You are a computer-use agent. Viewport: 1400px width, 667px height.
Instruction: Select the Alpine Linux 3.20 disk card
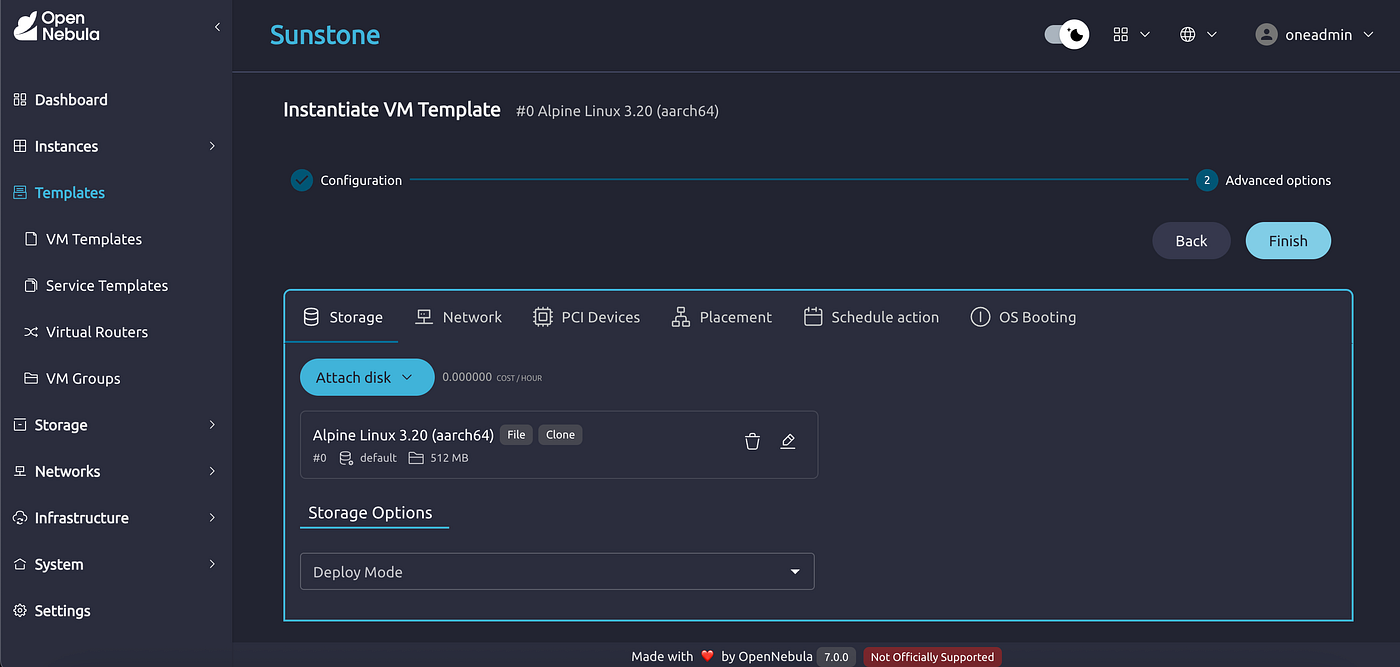click(559, 445)
